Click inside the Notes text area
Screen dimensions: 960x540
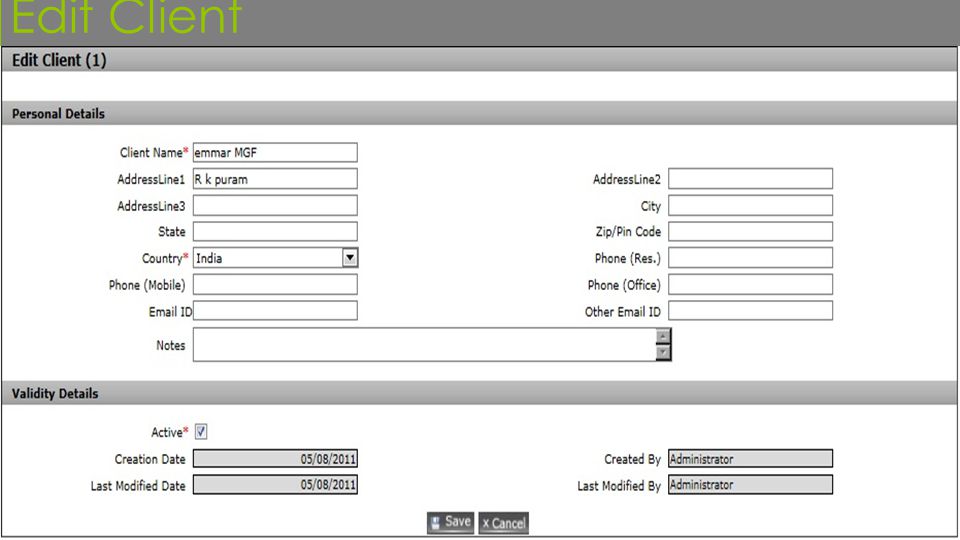[424, 344]
